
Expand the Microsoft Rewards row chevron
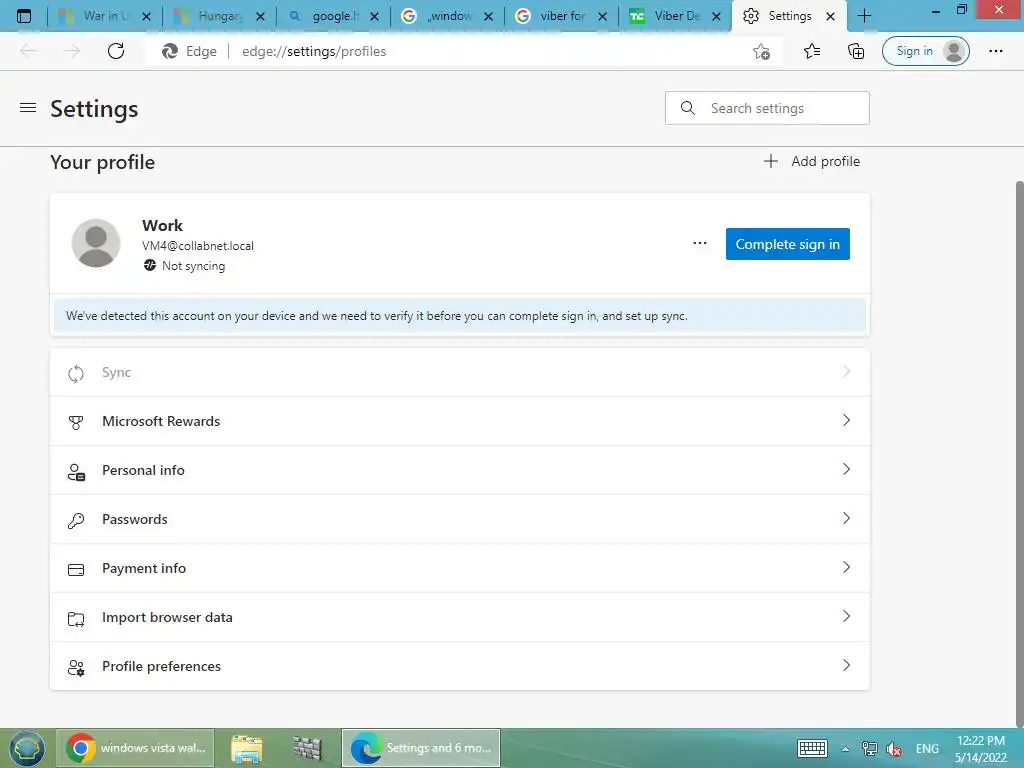(x=846, y=420)
